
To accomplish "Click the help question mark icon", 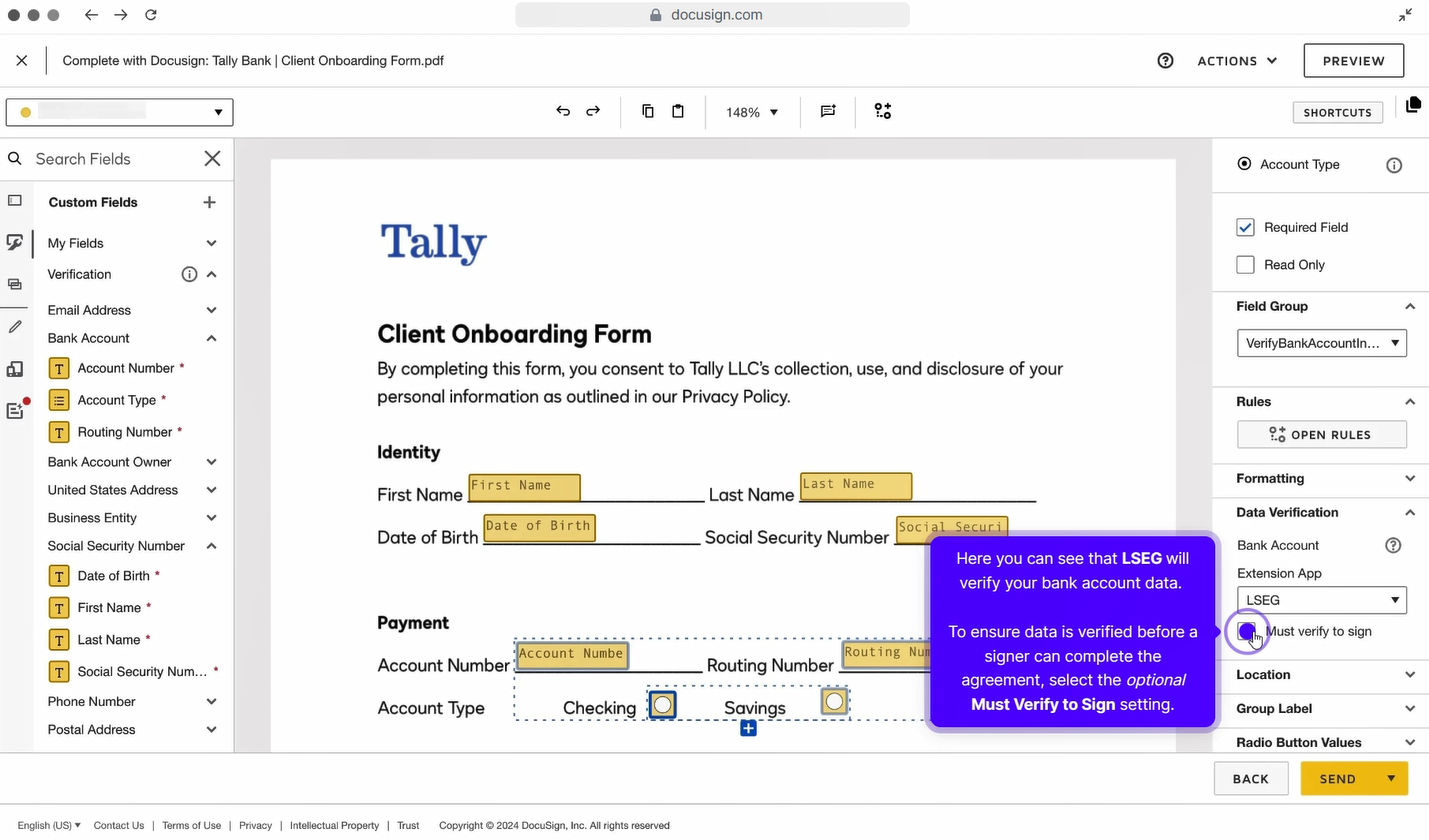I will click(x=1165, y=60).
